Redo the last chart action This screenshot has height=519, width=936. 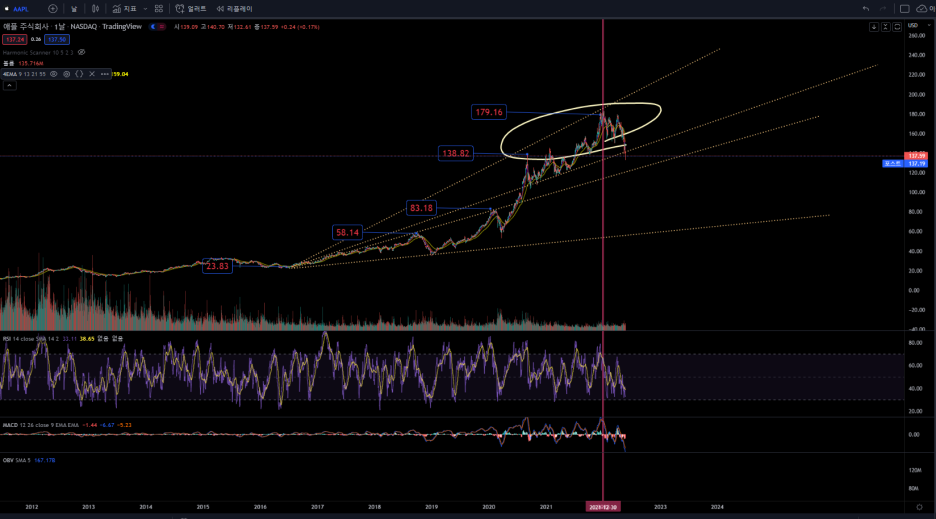click(x=883, y=9)
